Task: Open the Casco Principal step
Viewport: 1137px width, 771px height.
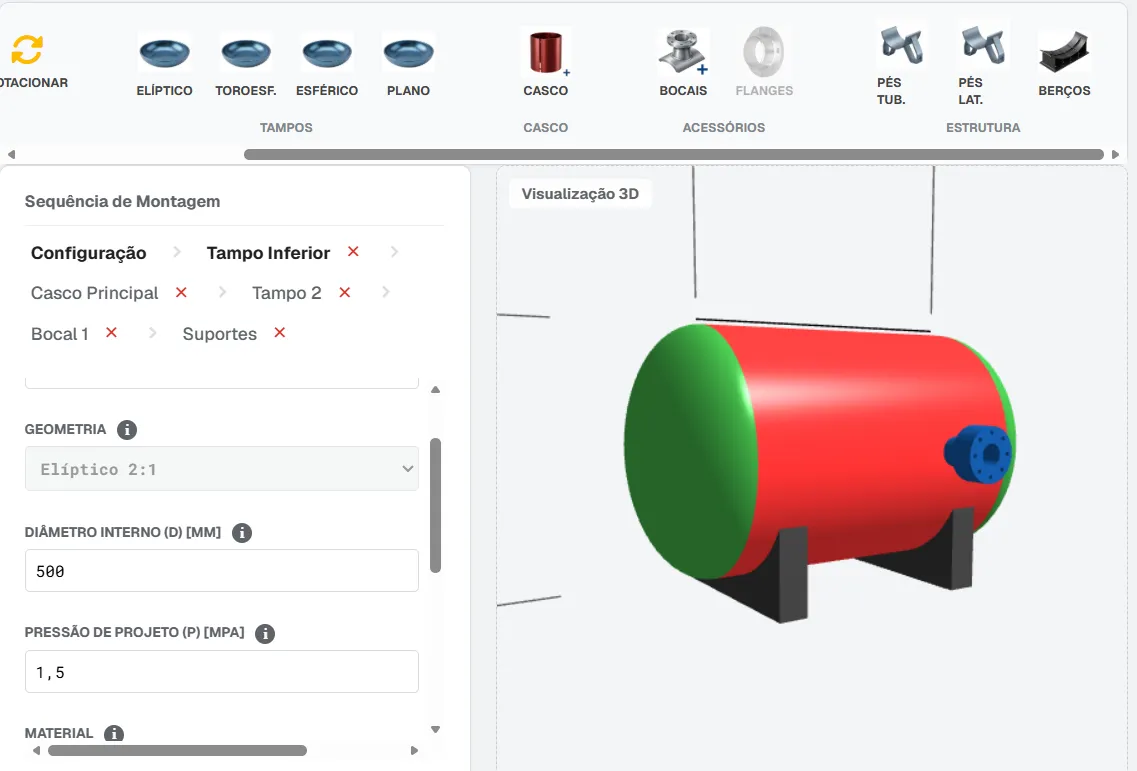Action: click(94, 293)
